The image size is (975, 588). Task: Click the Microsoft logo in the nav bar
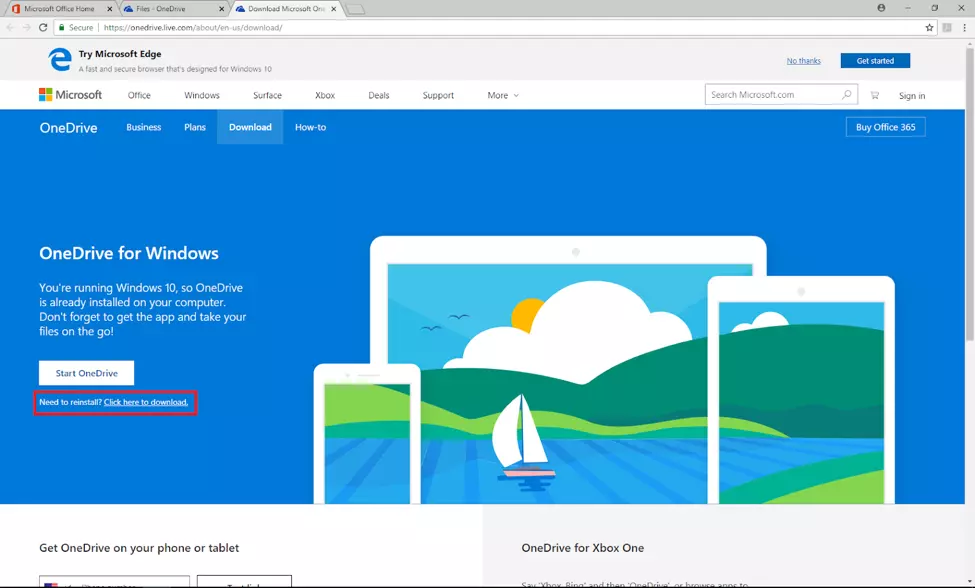click(70, 94)
